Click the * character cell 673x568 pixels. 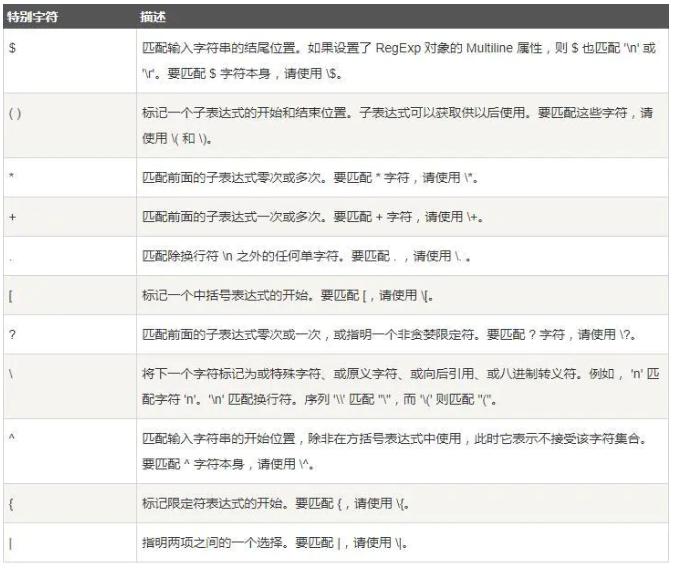(10, 175)
